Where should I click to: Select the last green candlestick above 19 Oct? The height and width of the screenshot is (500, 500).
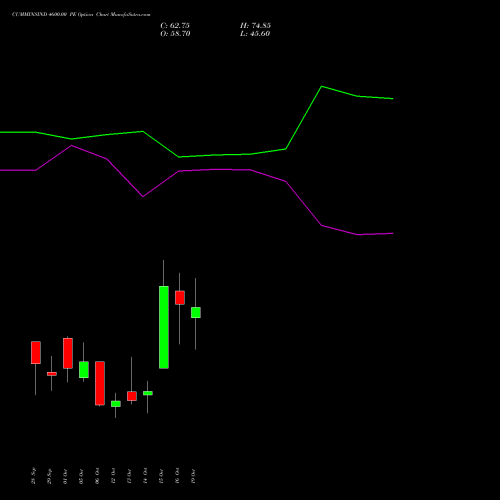[x=196, y=312]
